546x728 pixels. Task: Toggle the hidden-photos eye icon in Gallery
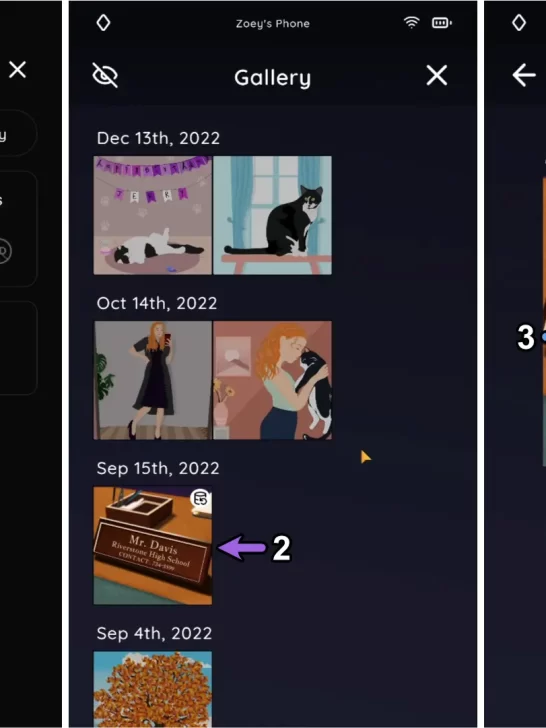tap(105, 75)
